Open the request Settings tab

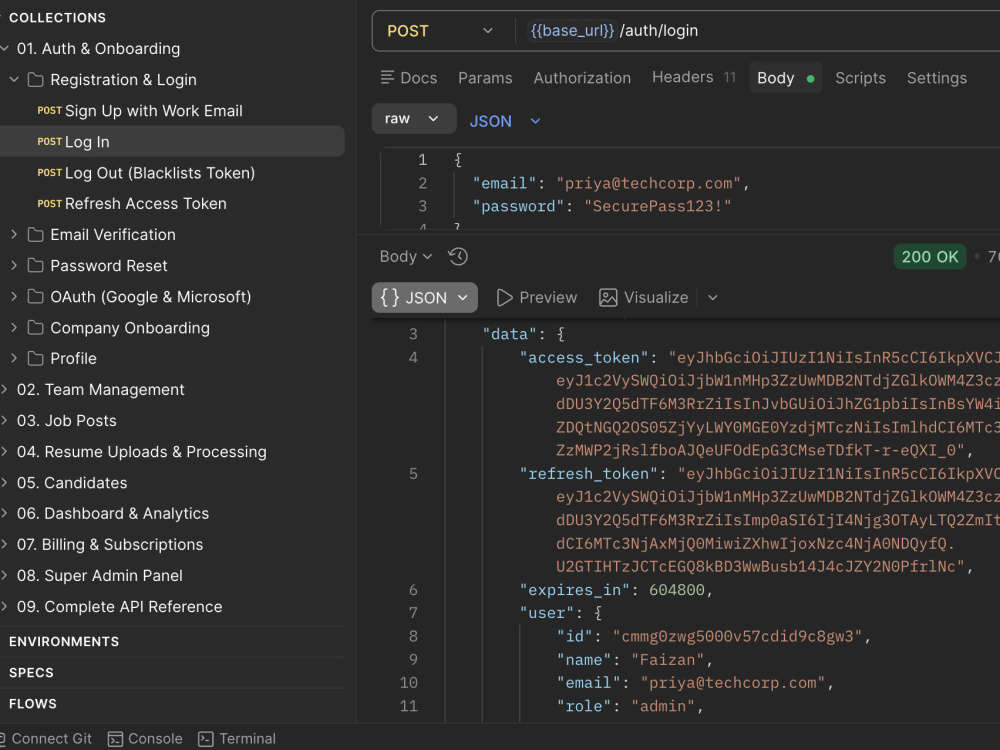[x=936, y=78]
